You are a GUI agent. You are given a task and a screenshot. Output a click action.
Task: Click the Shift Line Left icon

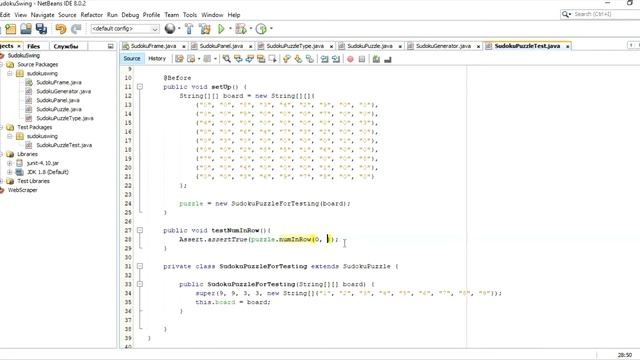point(324,59)
